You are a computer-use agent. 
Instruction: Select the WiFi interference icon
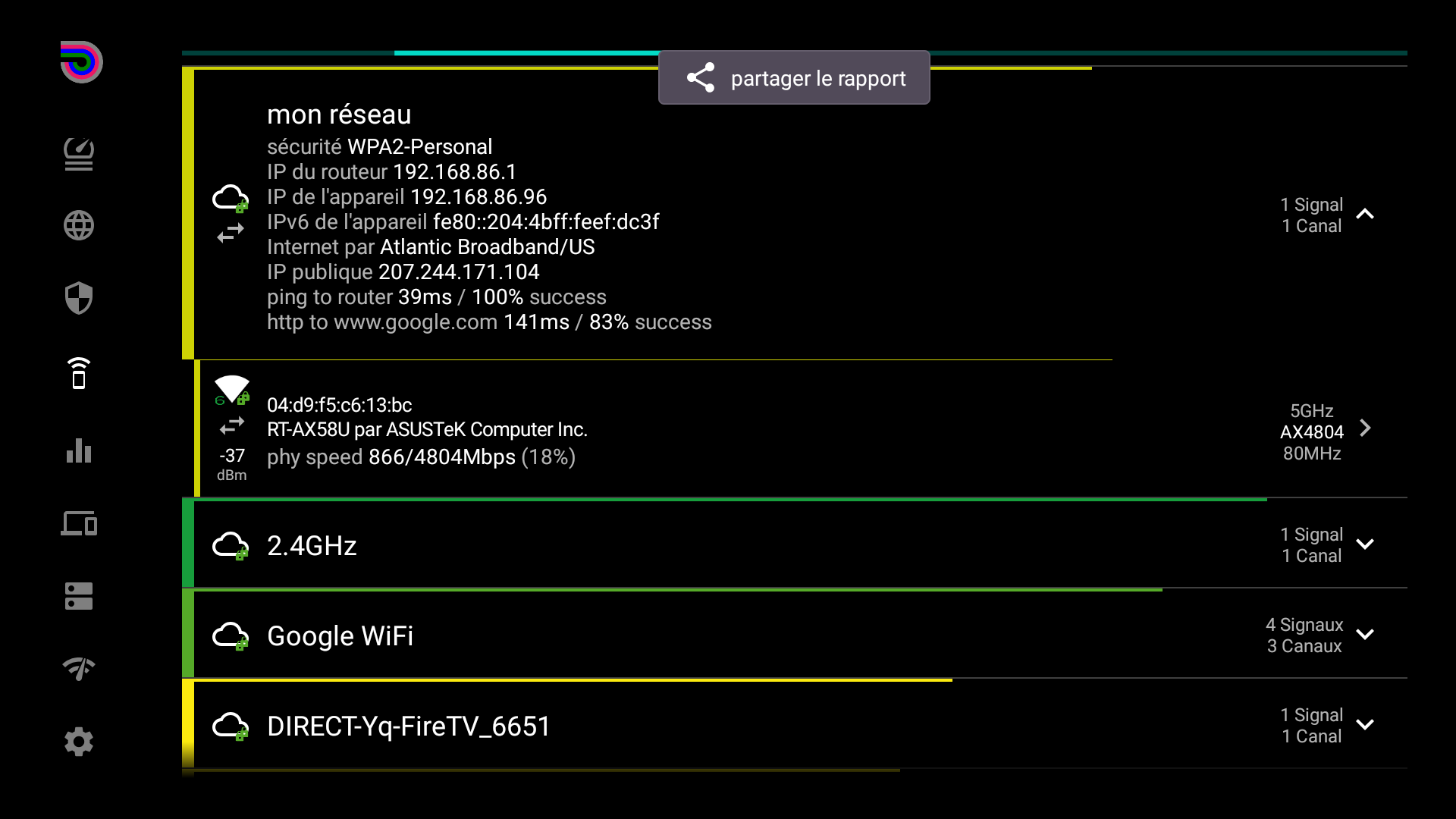pyautogui.click(x=79, y=668)
